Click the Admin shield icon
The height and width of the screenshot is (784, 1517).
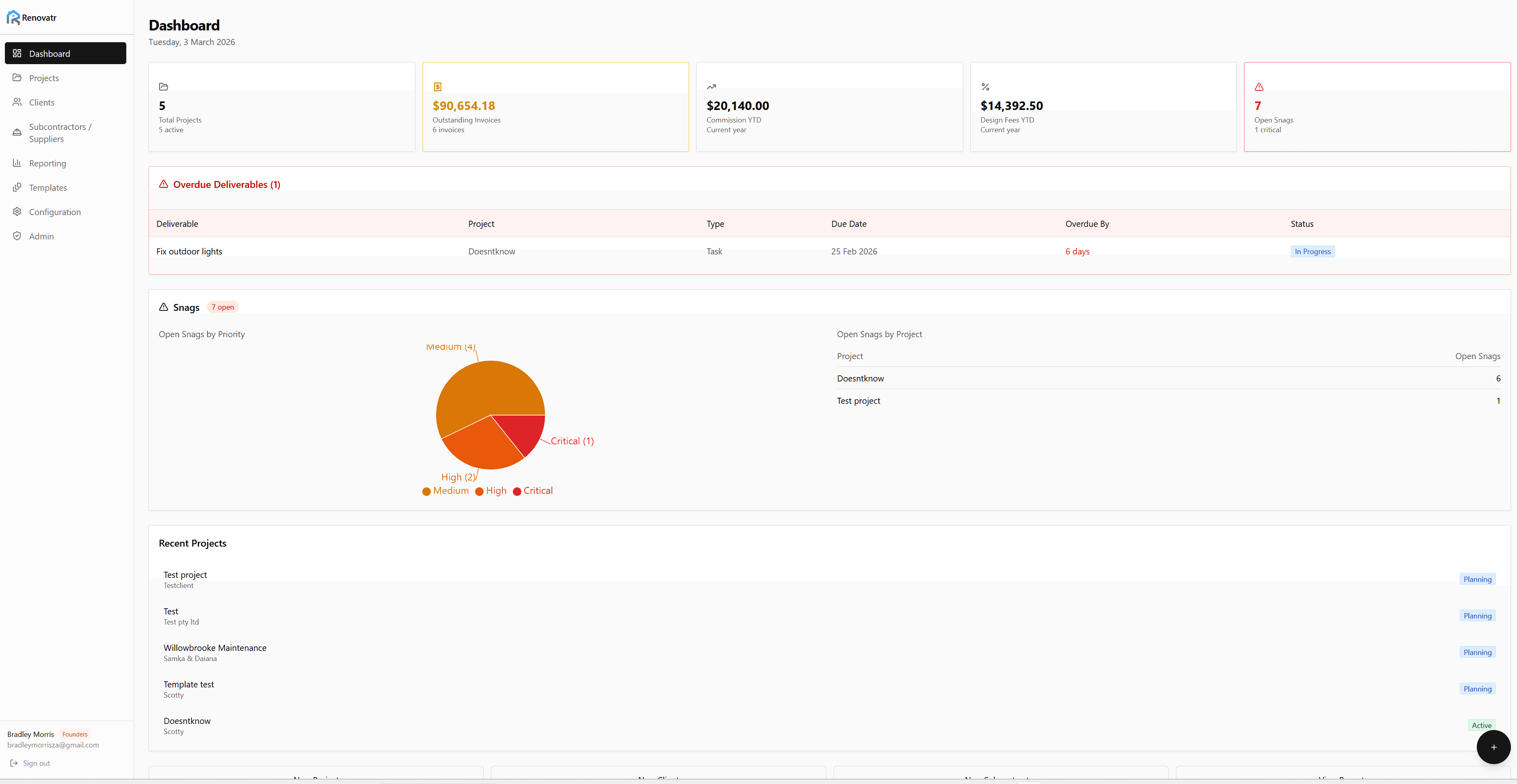[17, 235]
